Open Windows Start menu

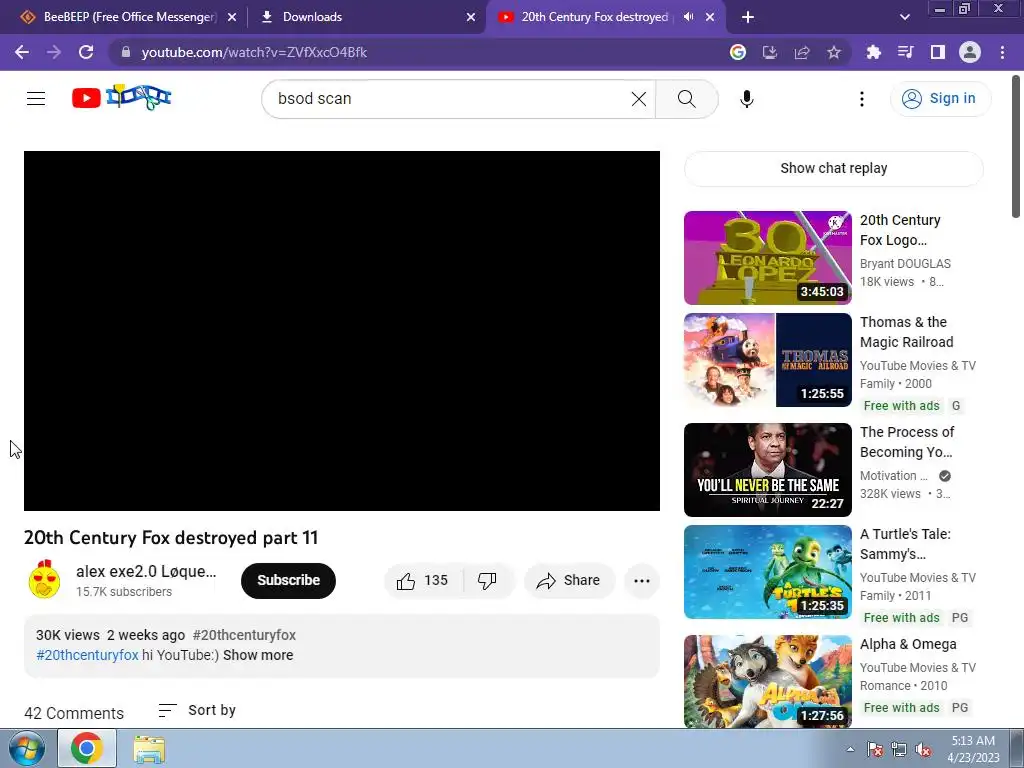pyautogui.click(x=27, y=749)
